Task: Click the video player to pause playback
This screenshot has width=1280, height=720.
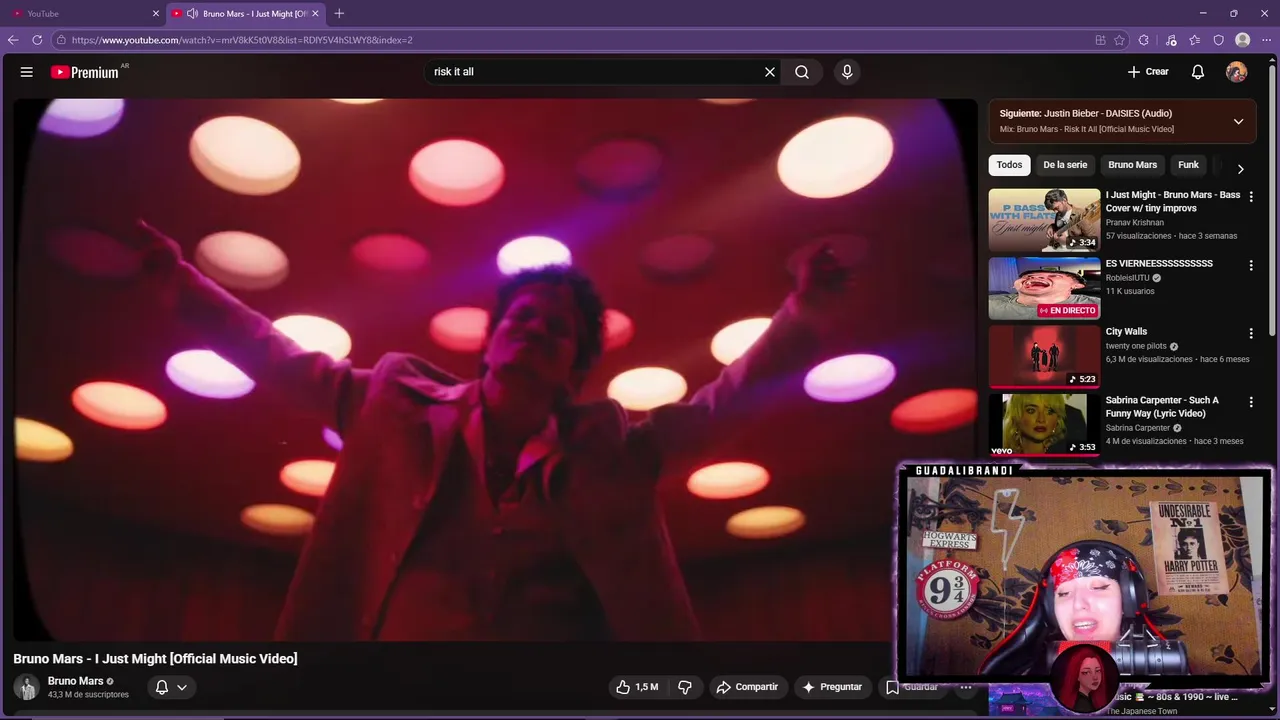Action: click(x=495, y=369)
